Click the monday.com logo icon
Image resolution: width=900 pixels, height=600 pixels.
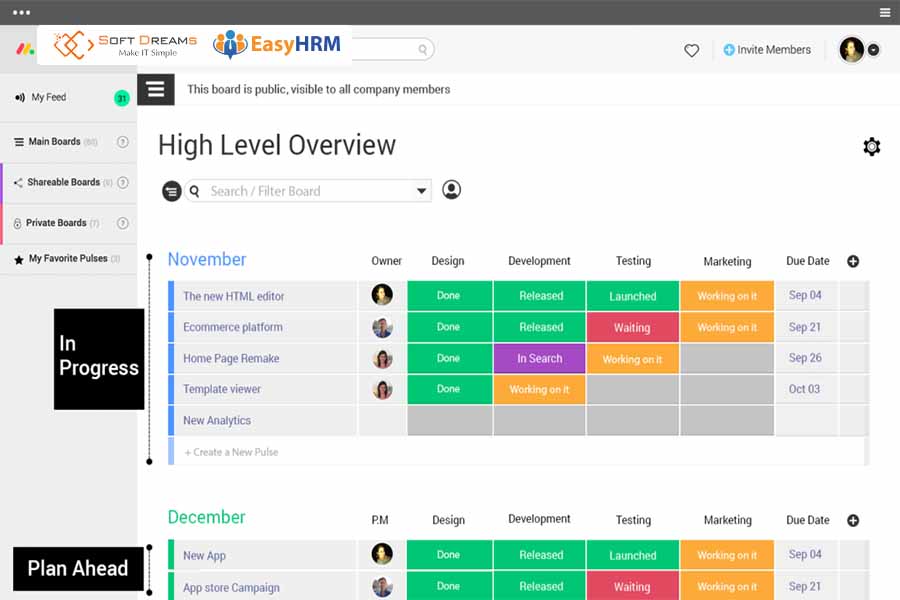pyautogui.click(x=25, y=49)
